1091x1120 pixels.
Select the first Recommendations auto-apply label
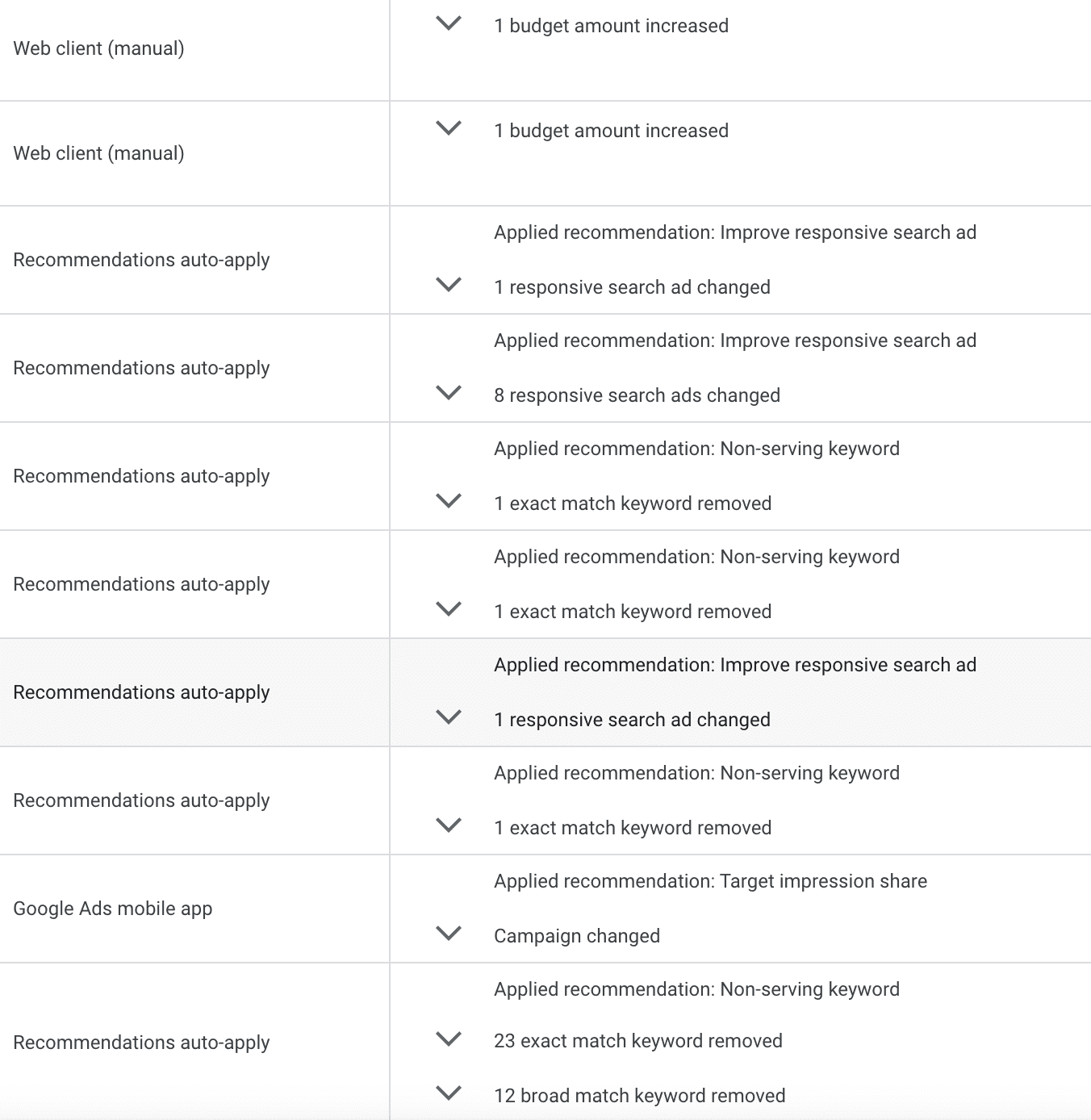coord(141,259)
